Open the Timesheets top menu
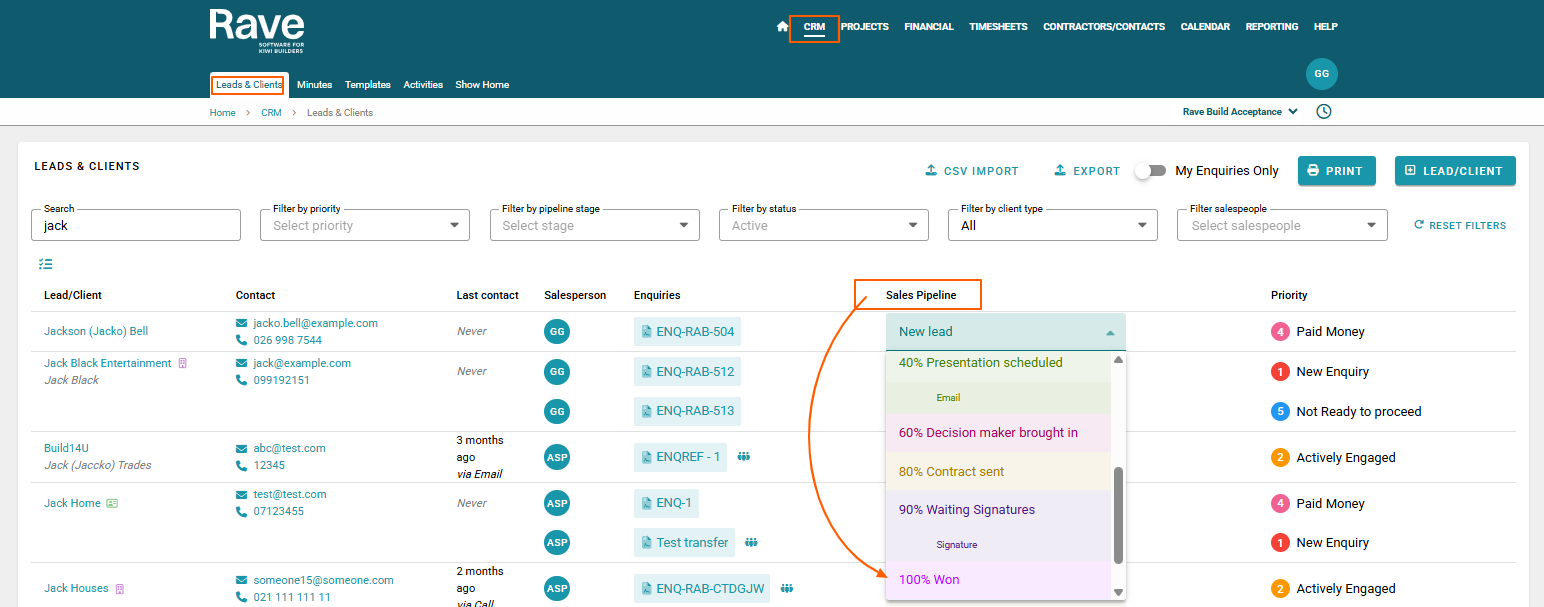This screenshot has width=1544, height=607. coord(998,27)
